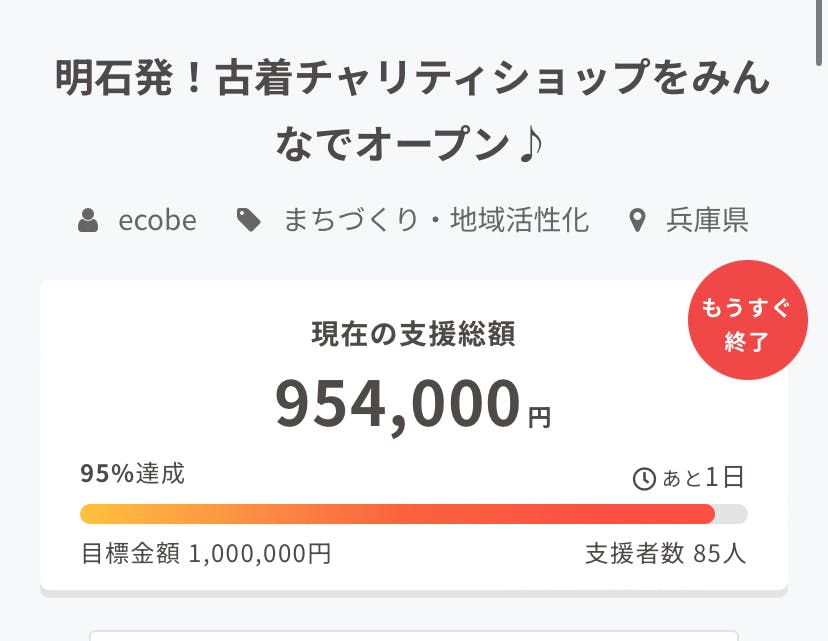Click the location pin icon

(x=637, y=219)
